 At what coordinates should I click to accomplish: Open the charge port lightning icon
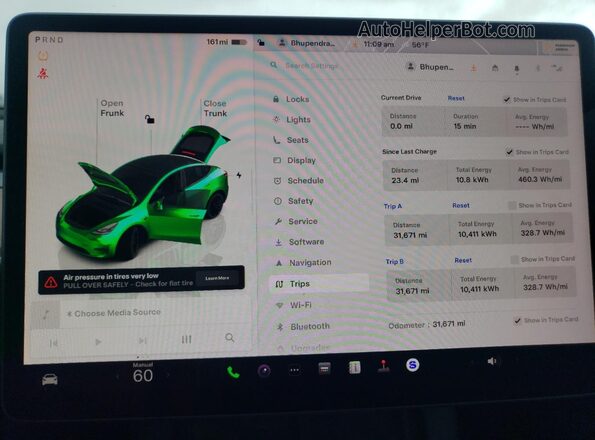point(239,175)
